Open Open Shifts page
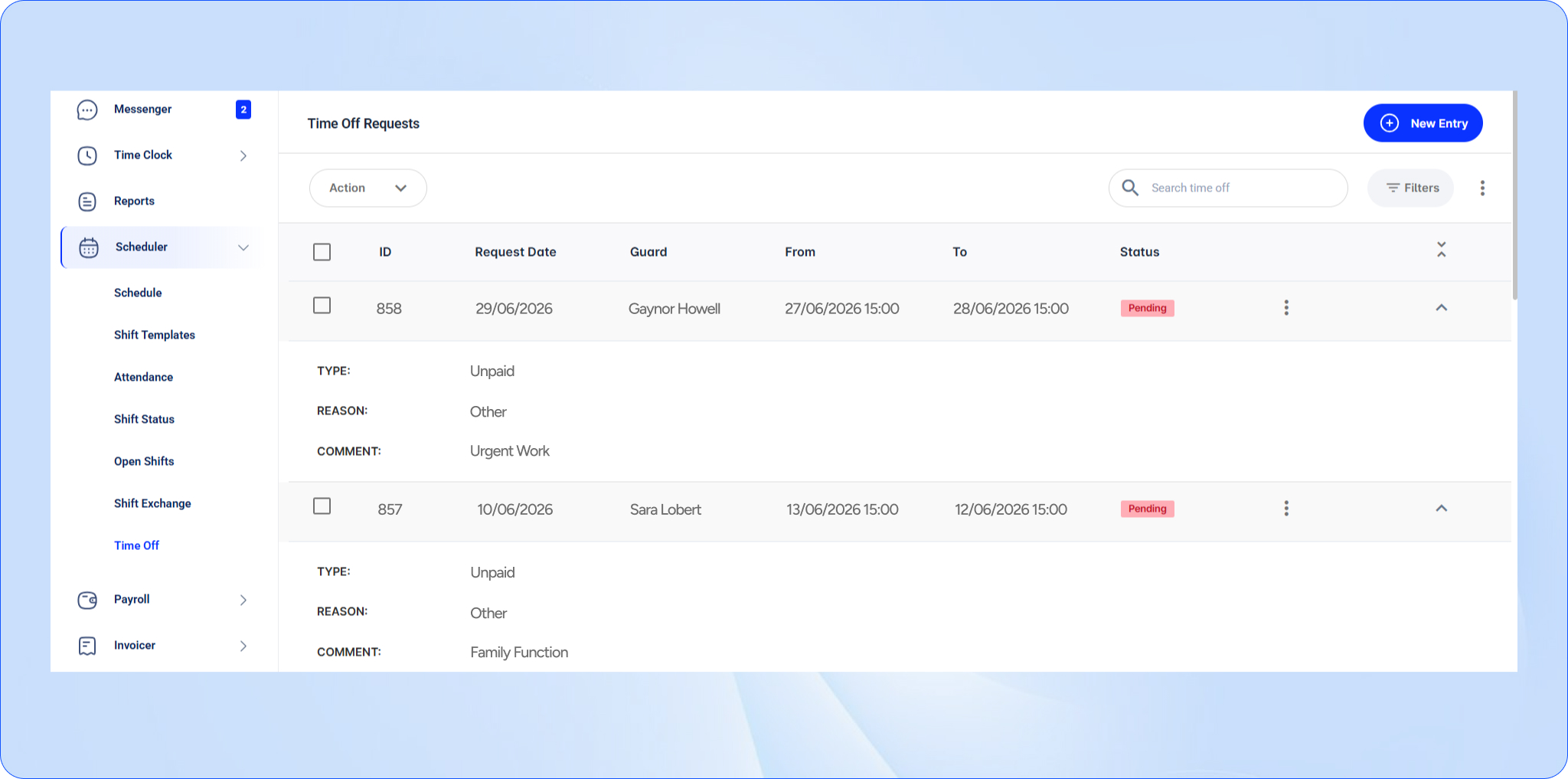Image resolution: width=1568 pixels, height=779 pixels. point(144,461)
